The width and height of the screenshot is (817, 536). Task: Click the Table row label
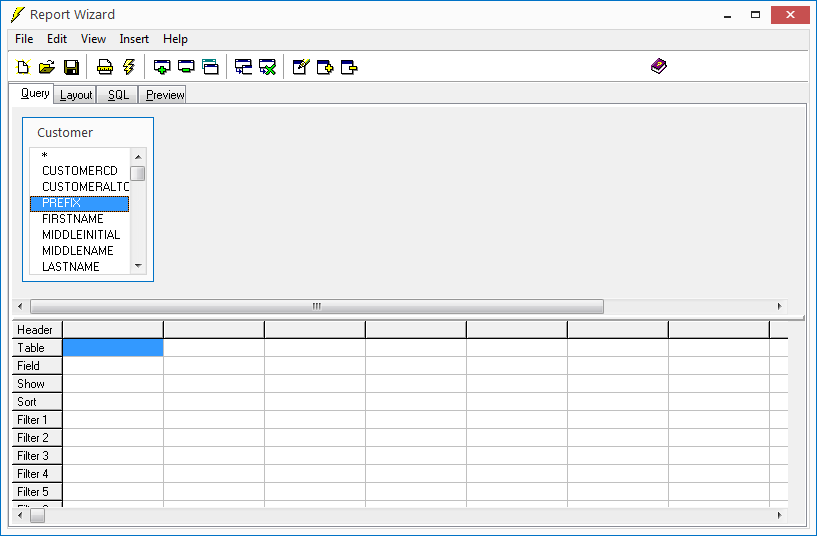click(37, 348)
